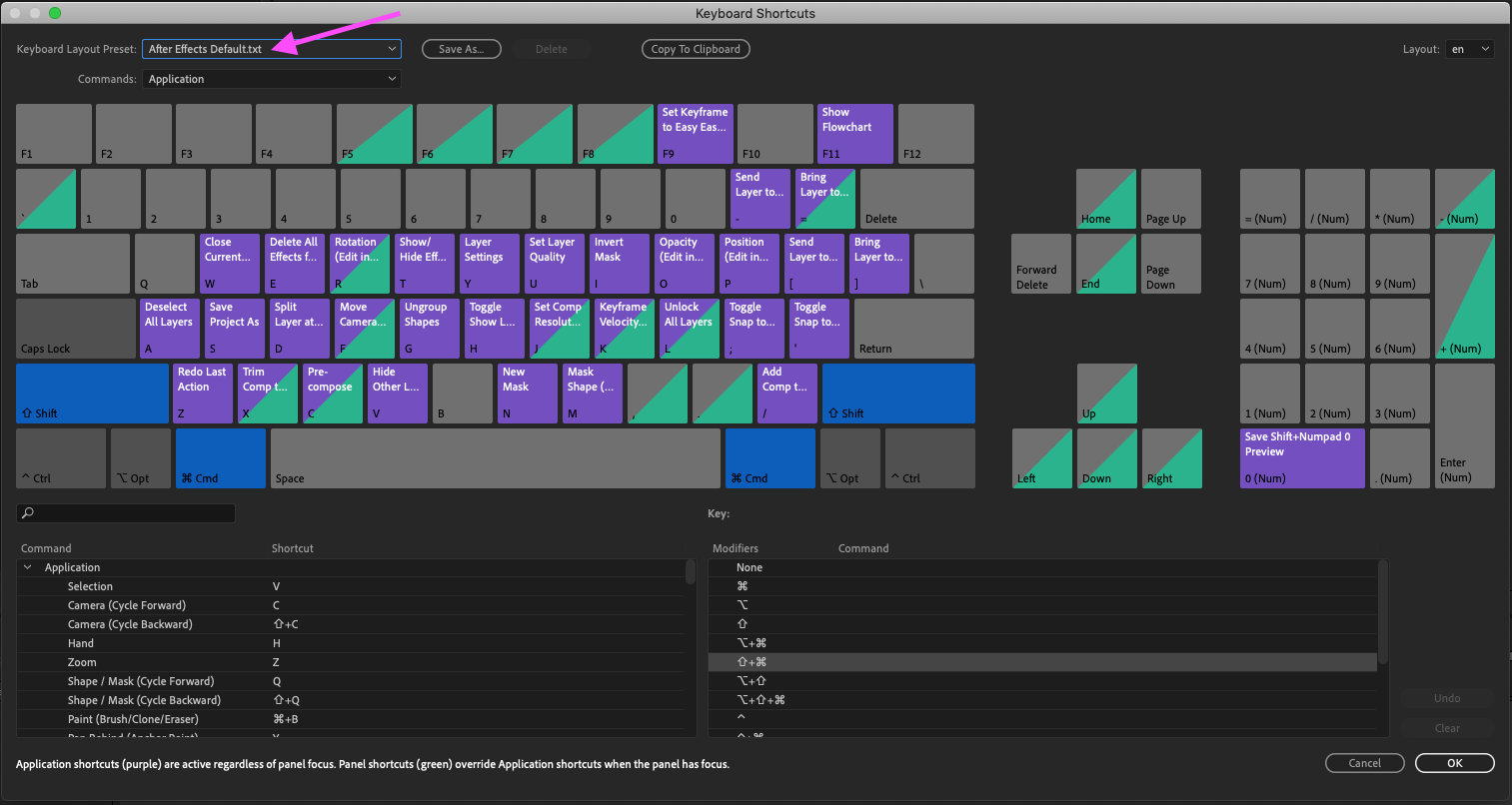This screenshot has width=1512, height=805.
Task: Select the M key Mask Shape
Action: [593, 394]
